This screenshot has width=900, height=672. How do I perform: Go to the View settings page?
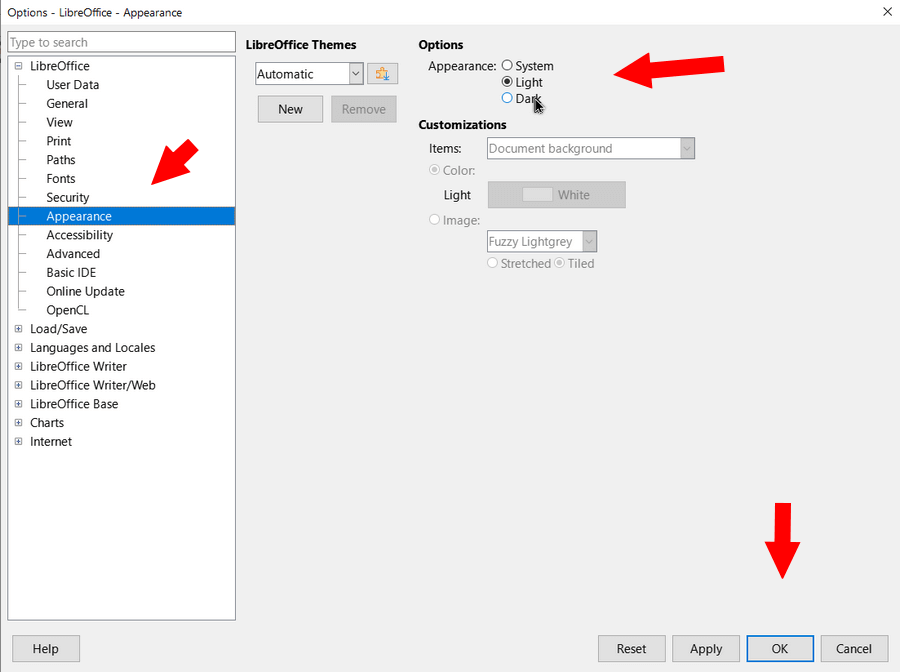(59, 122)
